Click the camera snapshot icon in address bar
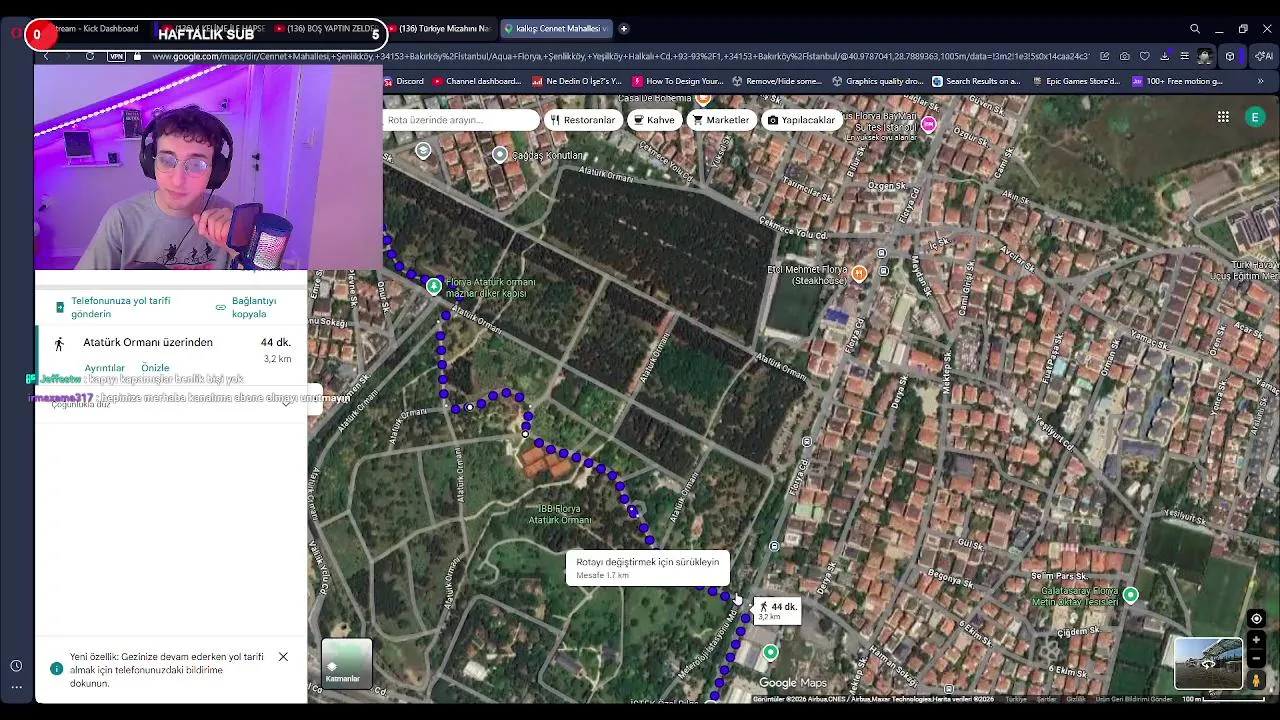Viewport: 1280px width, 720px height. click(x=1124, y=56)
